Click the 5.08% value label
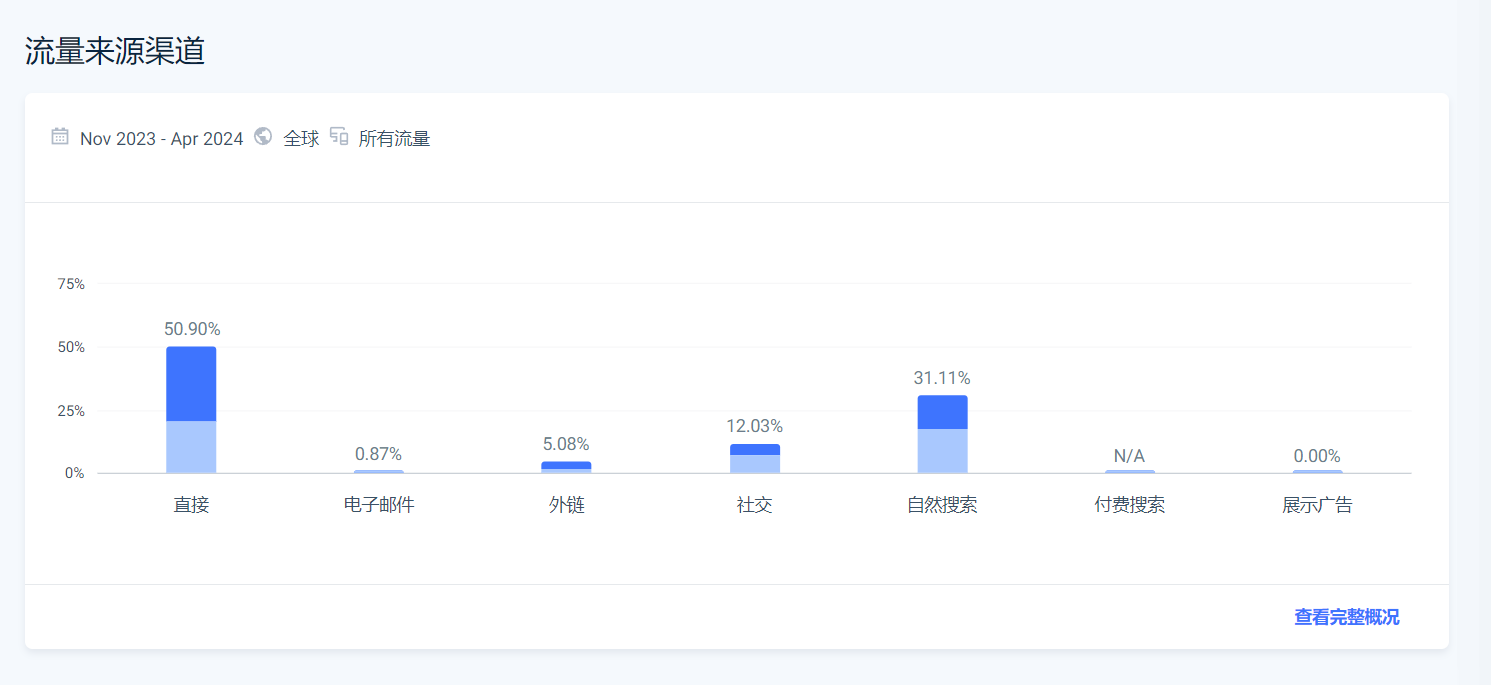Image resolution: width=1491 pixels, height=685 pixels. click(566, 444)
